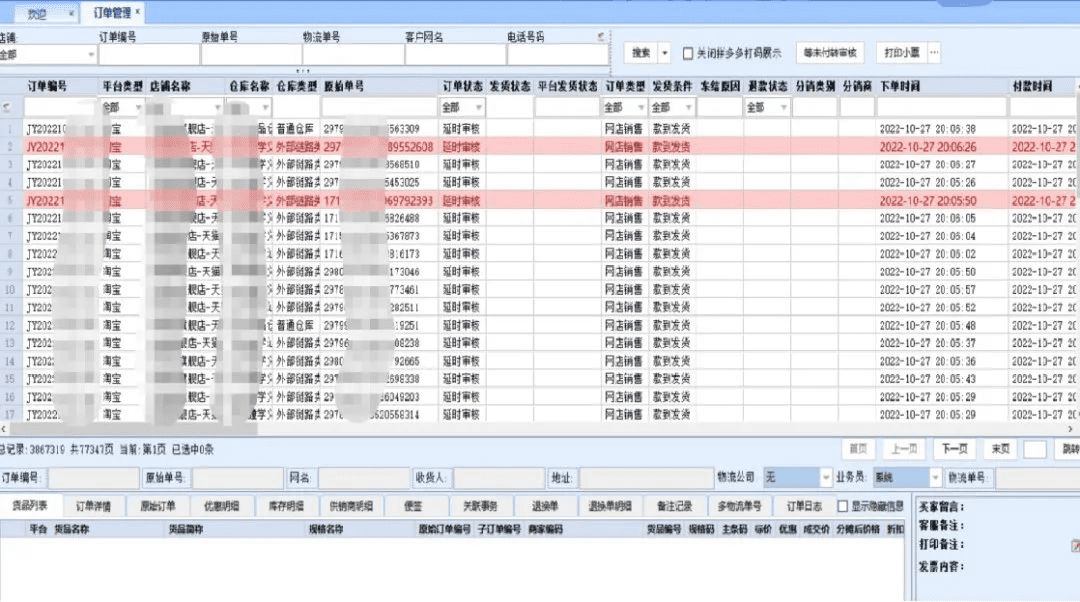The height and width of the screenshot is (602, 1080).
Task: Expand the arrow next to 搜索 button
Action: click(x=665, y=52)
